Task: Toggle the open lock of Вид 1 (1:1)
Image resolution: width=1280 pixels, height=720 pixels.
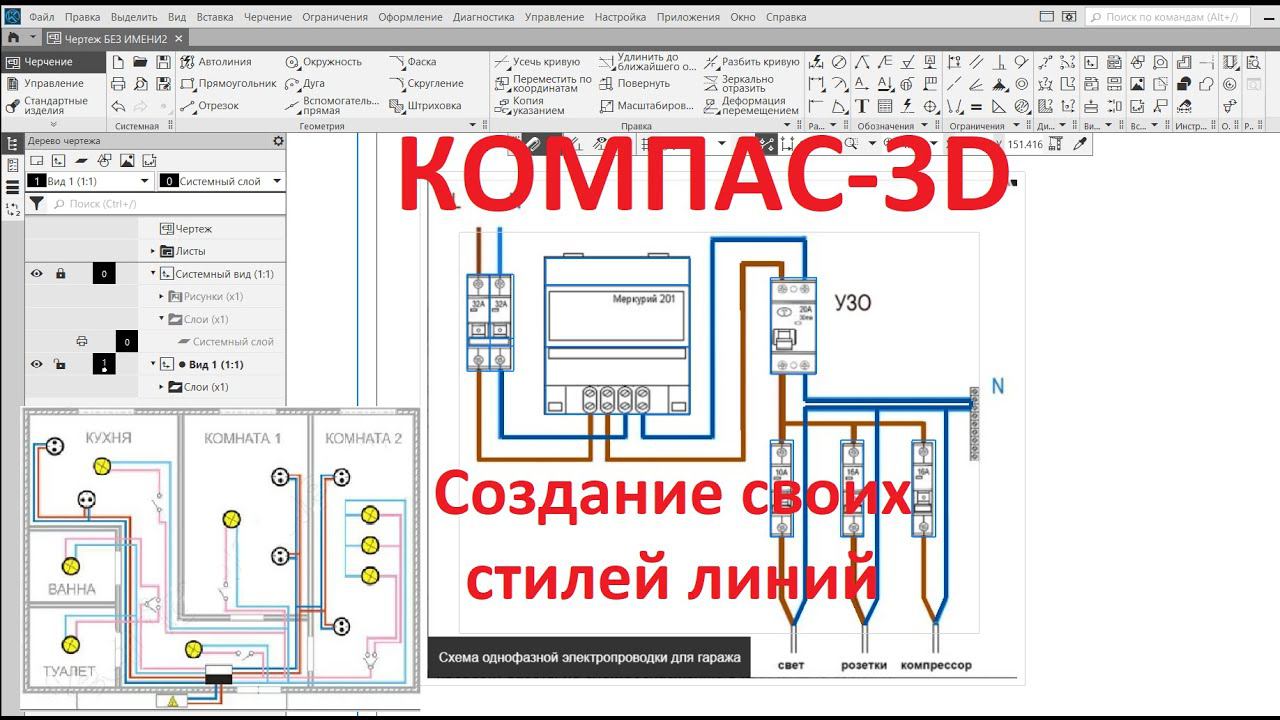Action: click(x=60, y=364)
